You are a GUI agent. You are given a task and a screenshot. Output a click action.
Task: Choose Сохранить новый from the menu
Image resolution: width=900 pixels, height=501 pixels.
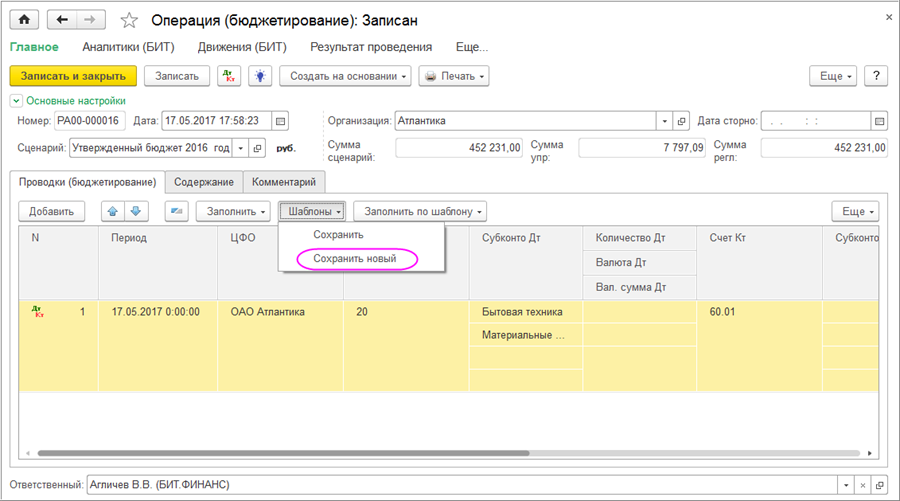(x=354, y=258)
